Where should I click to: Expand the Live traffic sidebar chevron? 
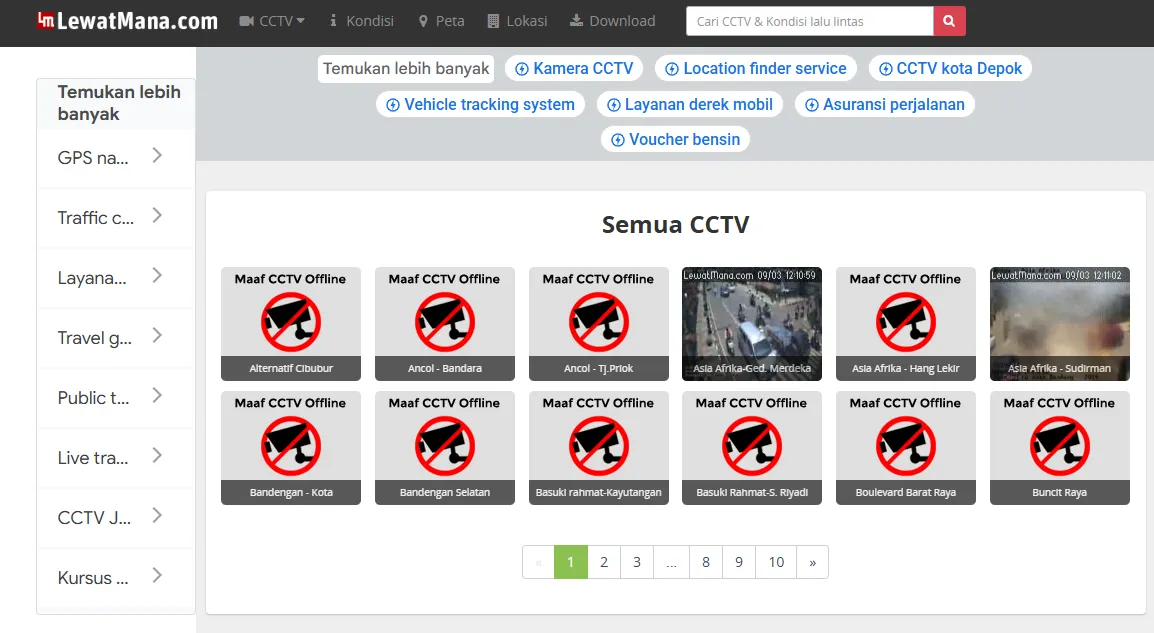coord(157,456)
